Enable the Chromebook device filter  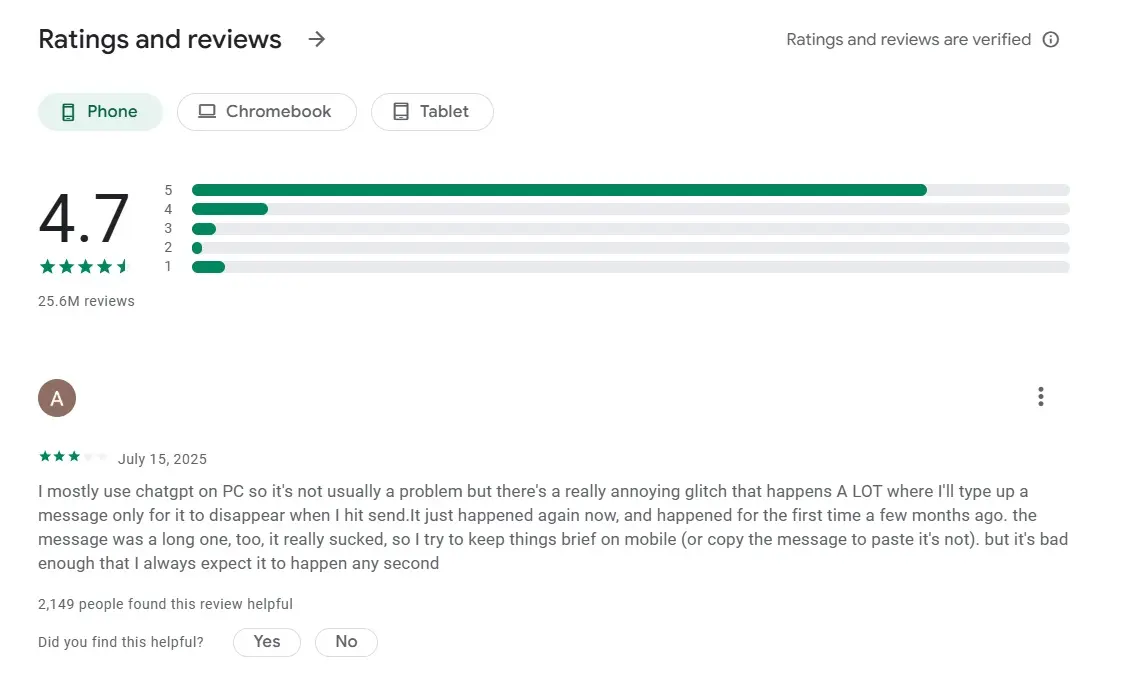pyautogui.click(x=266, y=111)
